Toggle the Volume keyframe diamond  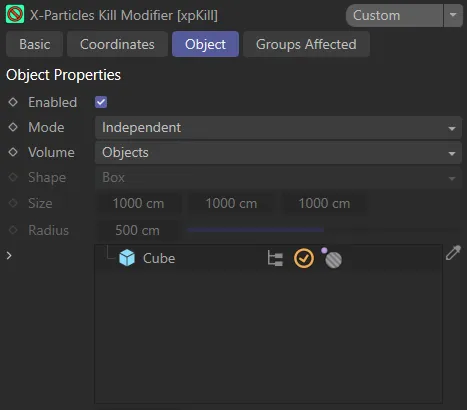[x=13, y=152]
